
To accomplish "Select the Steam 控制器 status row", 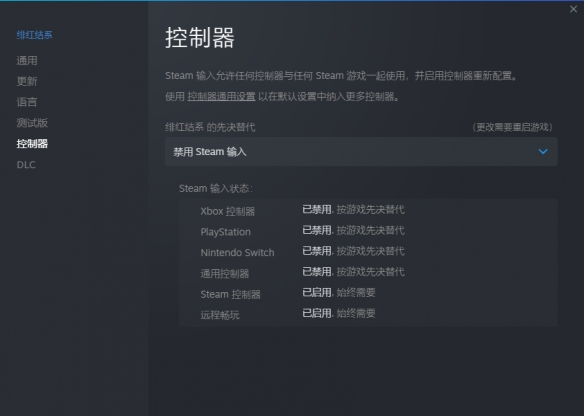I will tap(368, 293).
